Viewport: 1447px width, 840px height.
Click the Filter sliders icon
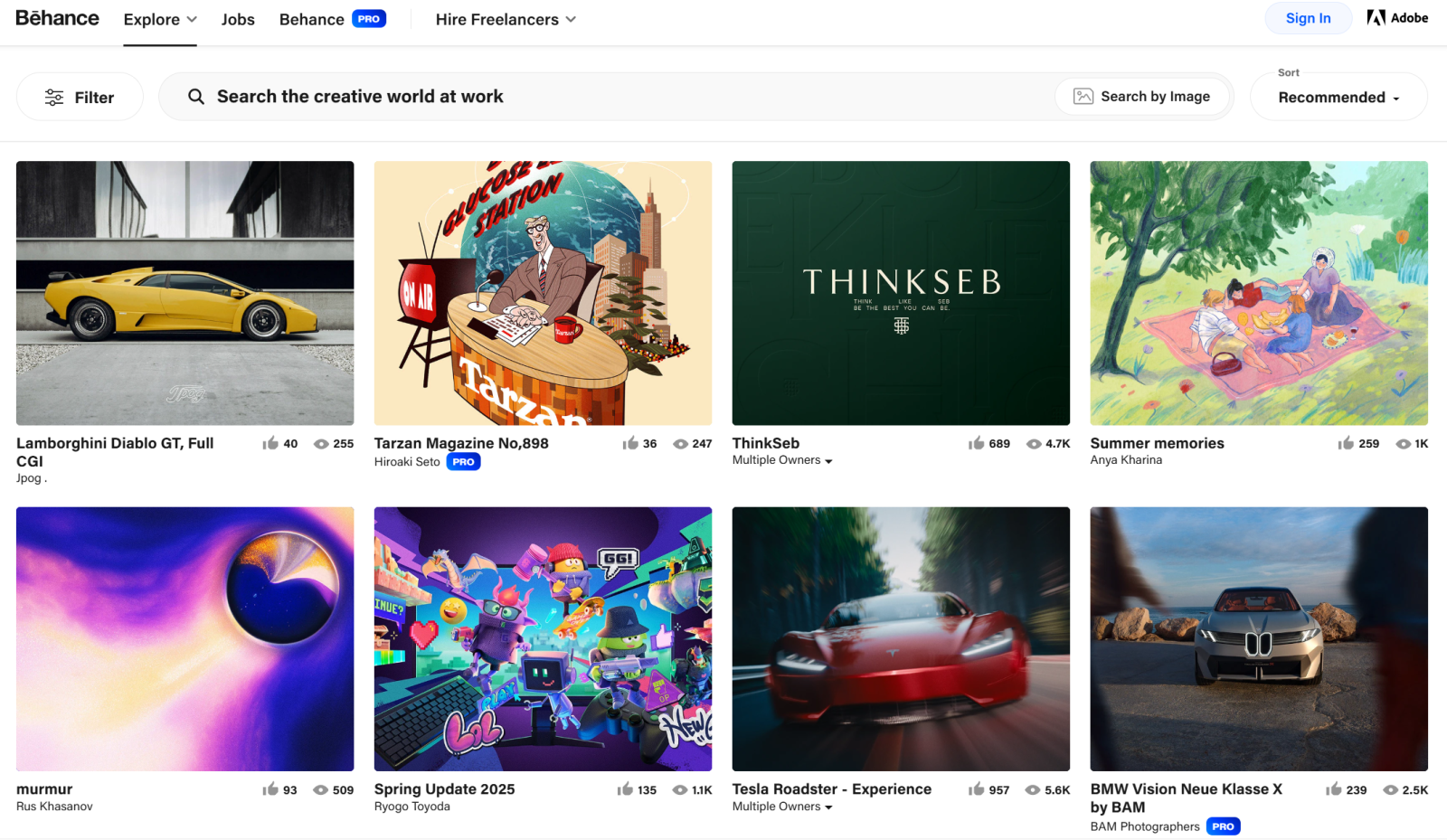coord(54,97)
